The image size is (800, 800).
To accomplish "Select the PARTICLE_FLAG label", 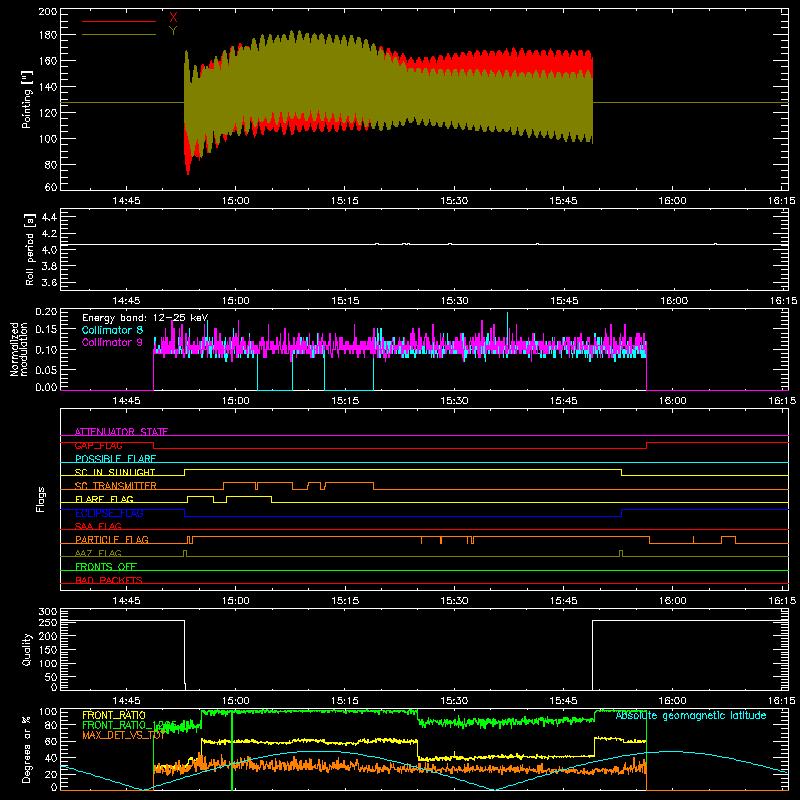I will click(112, 540).
